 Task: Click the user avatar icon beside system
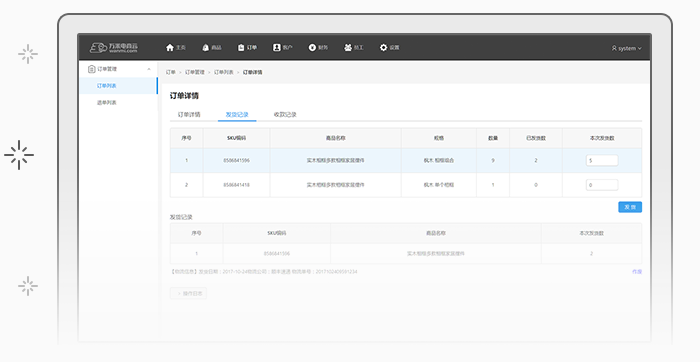click(614, 48)
